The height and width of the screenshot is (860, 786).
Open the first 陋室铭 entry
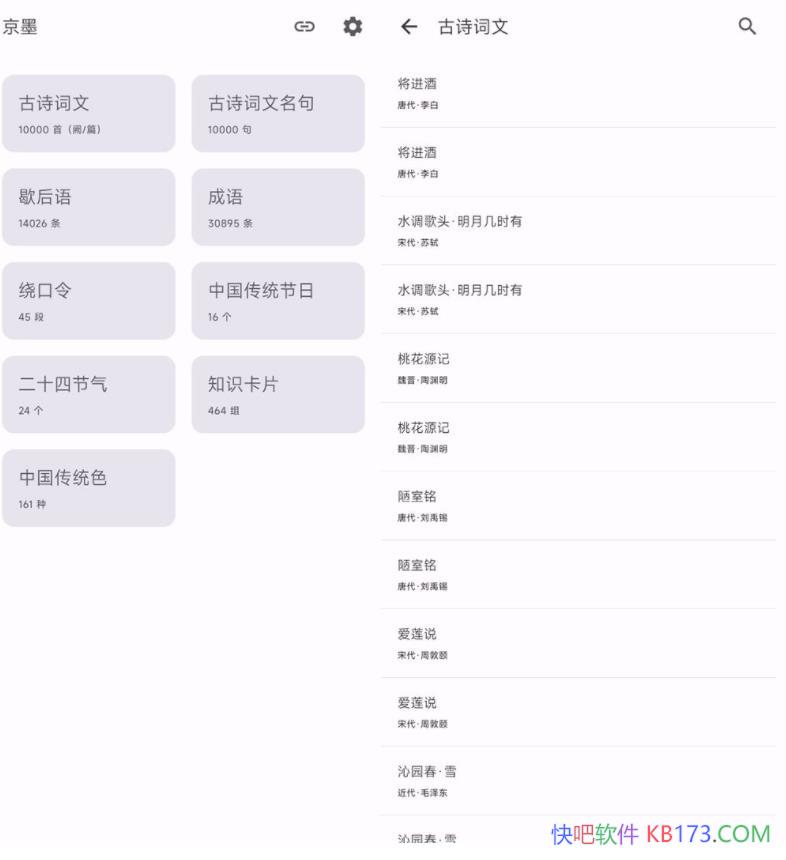coord(578,505)
